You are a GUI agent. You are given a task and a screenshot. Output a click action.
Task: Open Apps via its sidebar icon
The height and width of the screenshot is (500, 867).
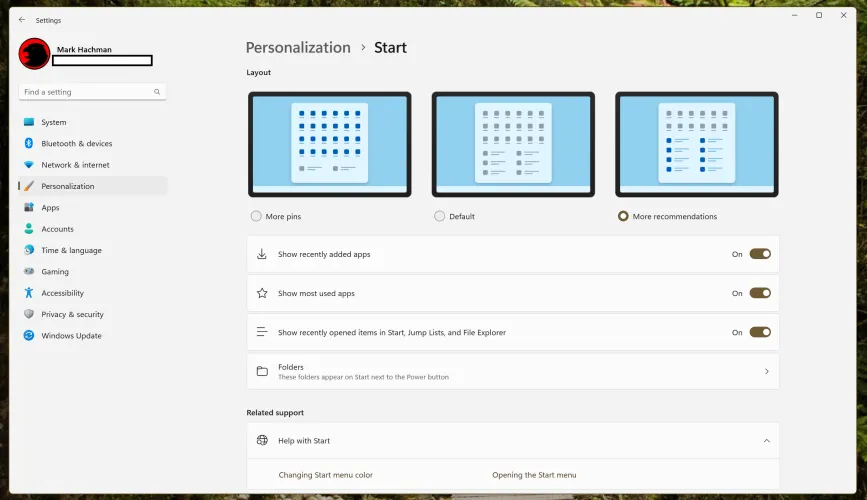[x=29, y=208]
